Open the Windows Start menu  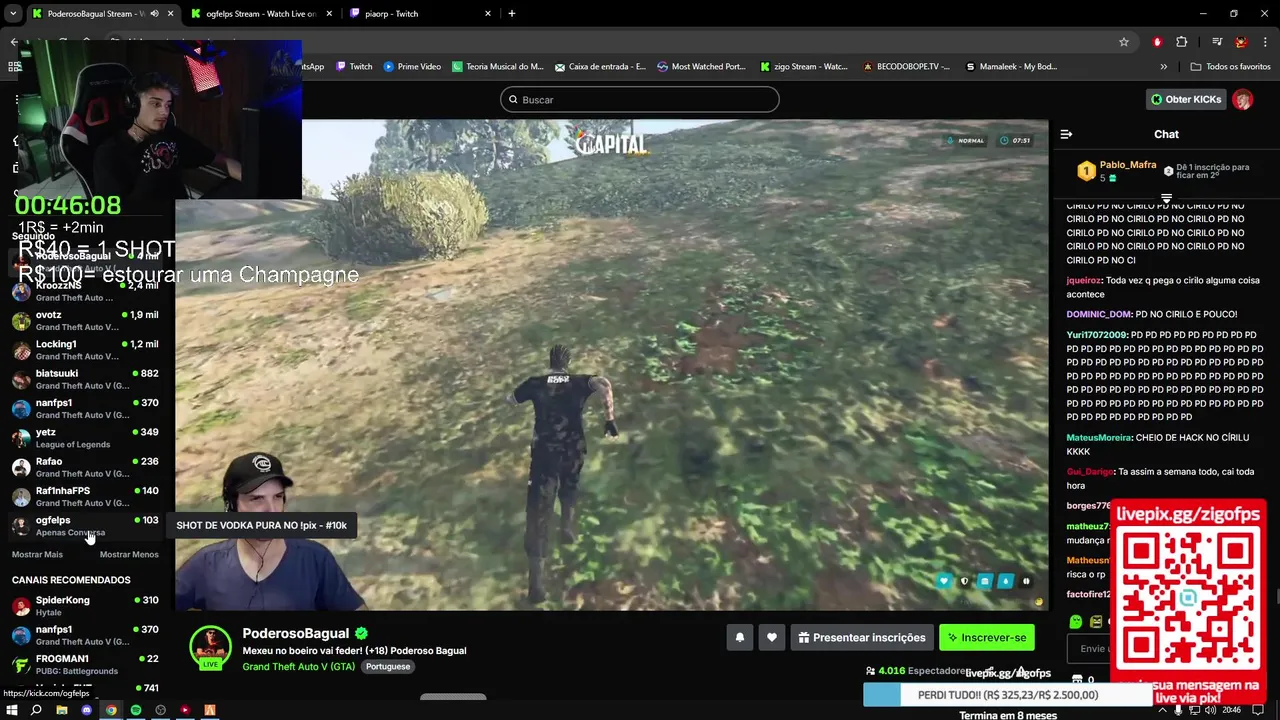11,710
